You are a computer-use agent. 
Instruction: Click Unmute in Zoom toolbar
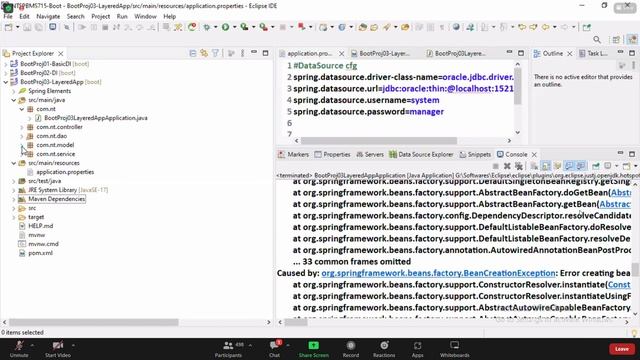19,349
